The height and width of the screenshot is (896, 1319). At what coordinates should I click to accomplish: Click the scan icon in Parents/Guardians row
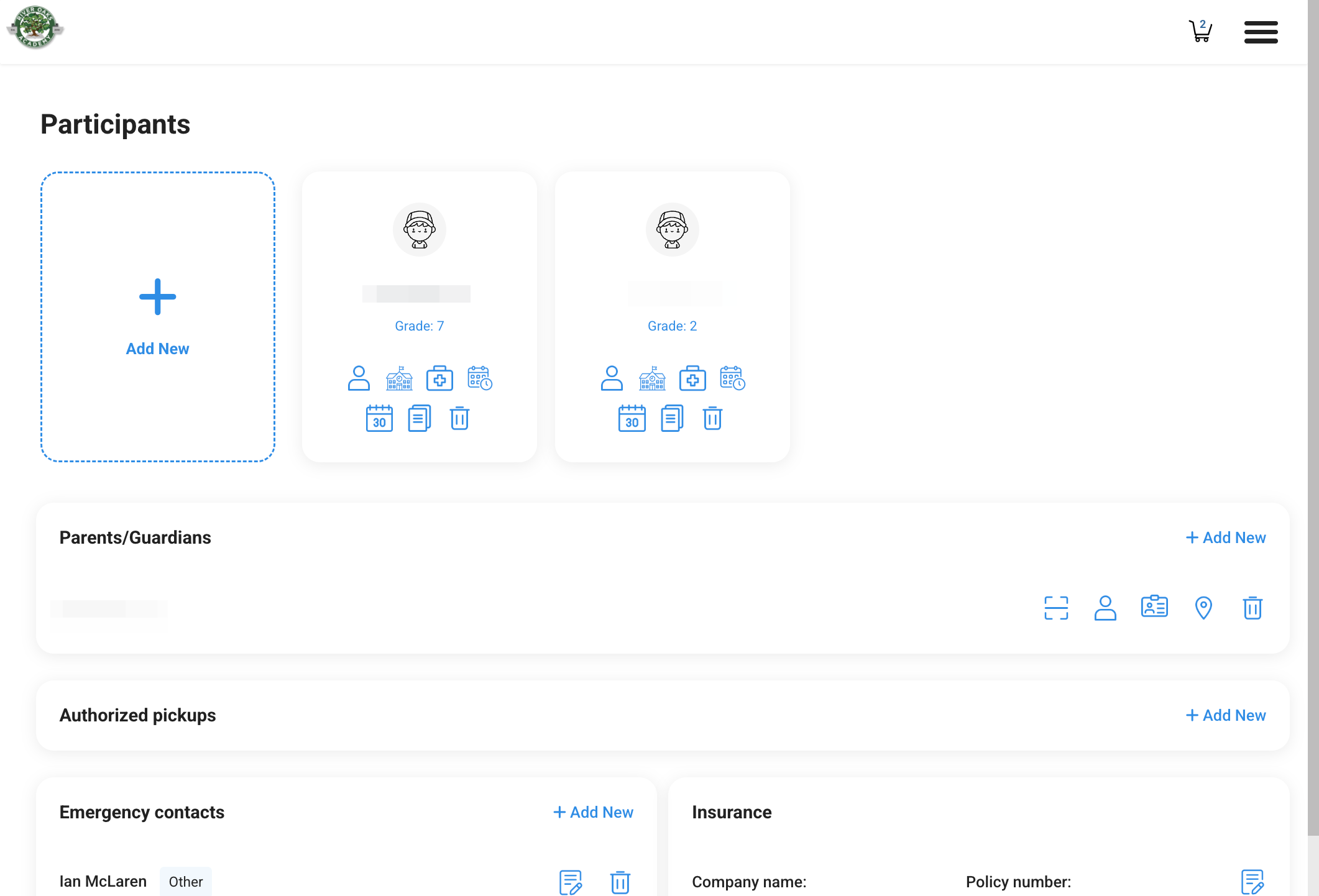(1056, 608)
